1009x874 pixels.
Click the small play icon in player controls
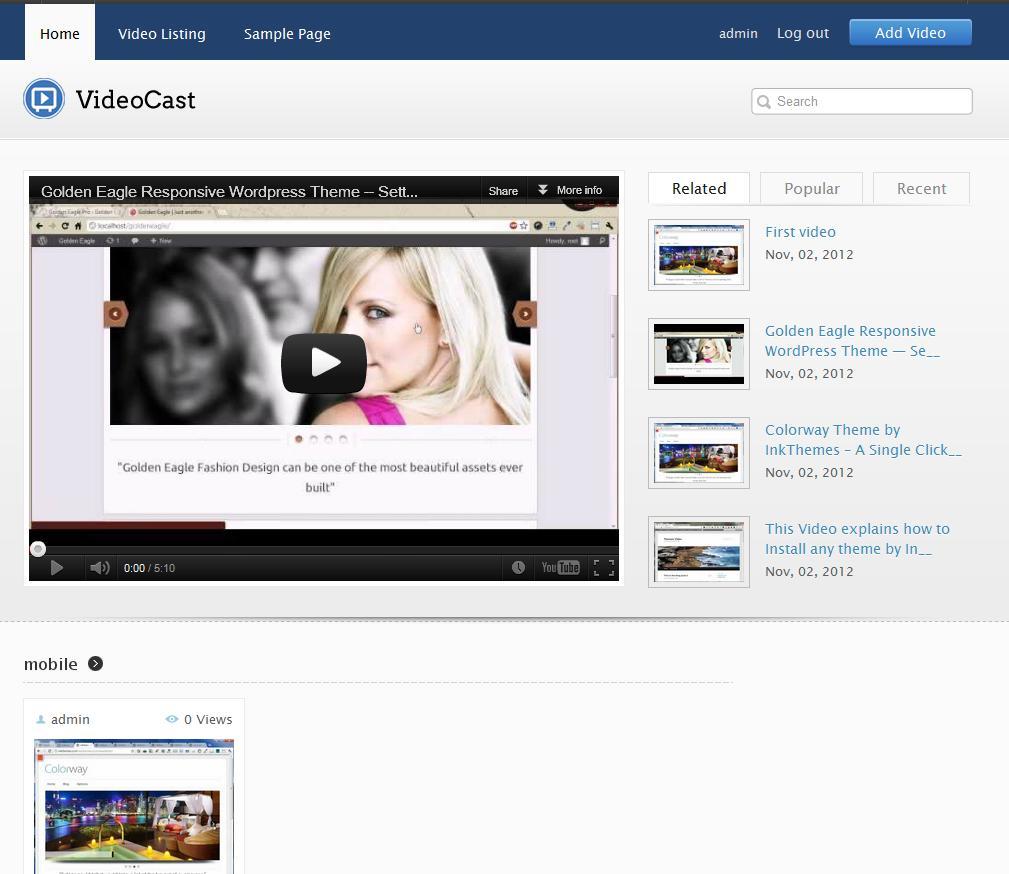point(57,568)
